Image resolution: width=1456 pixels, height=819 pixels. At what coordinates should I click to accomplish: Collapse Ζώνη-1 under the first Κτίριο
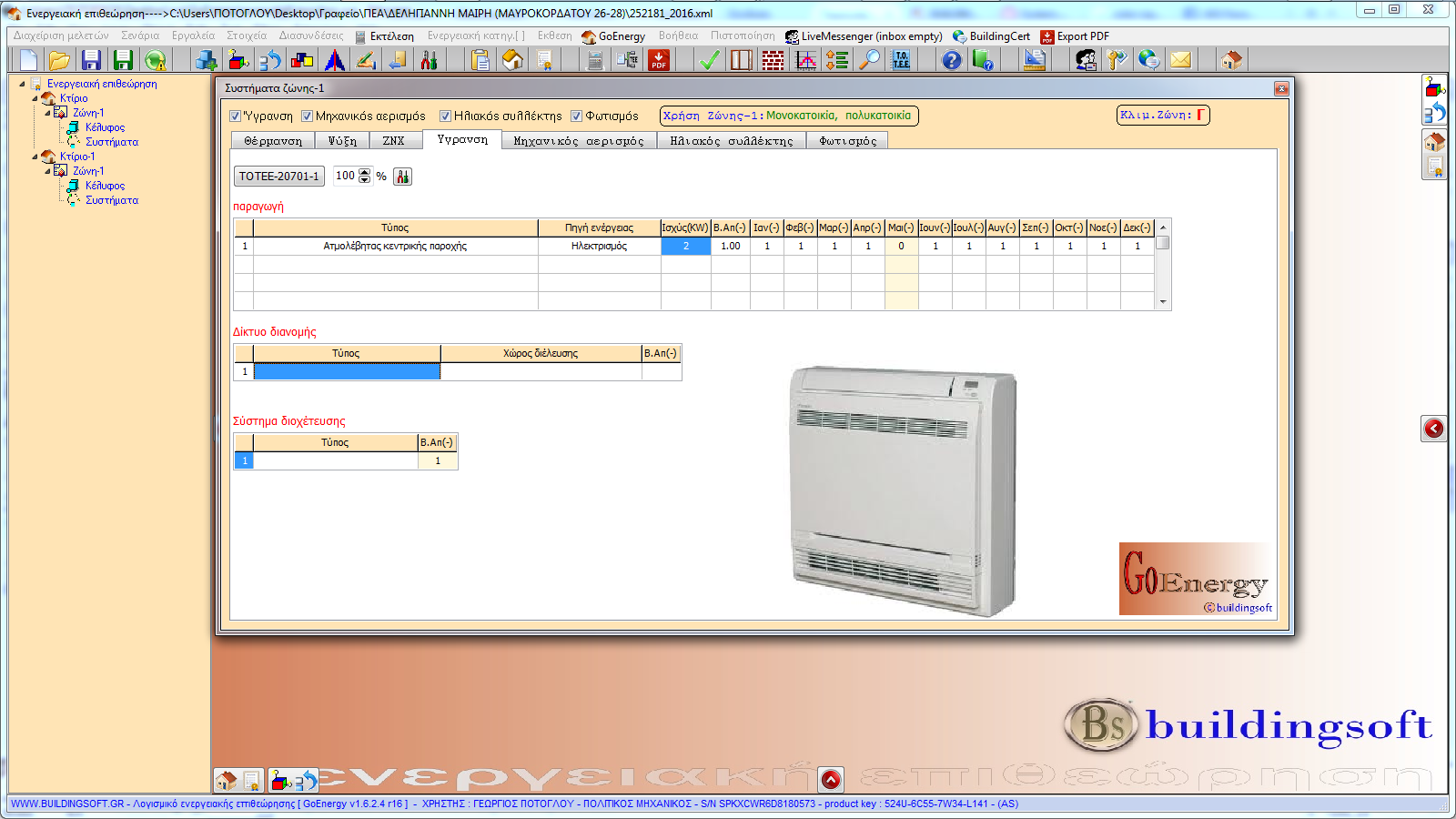point(48,113)
